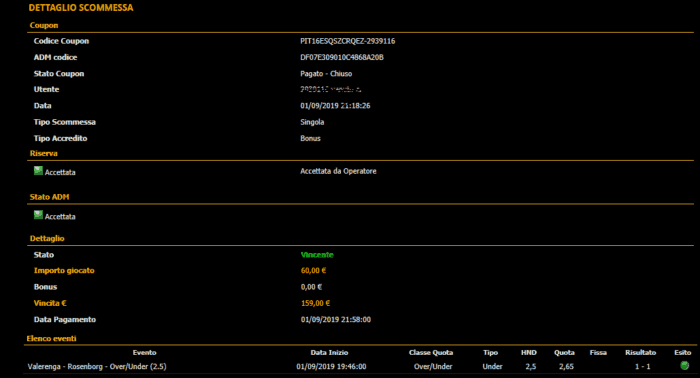Click the 2,65 quota value
Viewport: 700px width, 378px height.
tap(566, 366)
